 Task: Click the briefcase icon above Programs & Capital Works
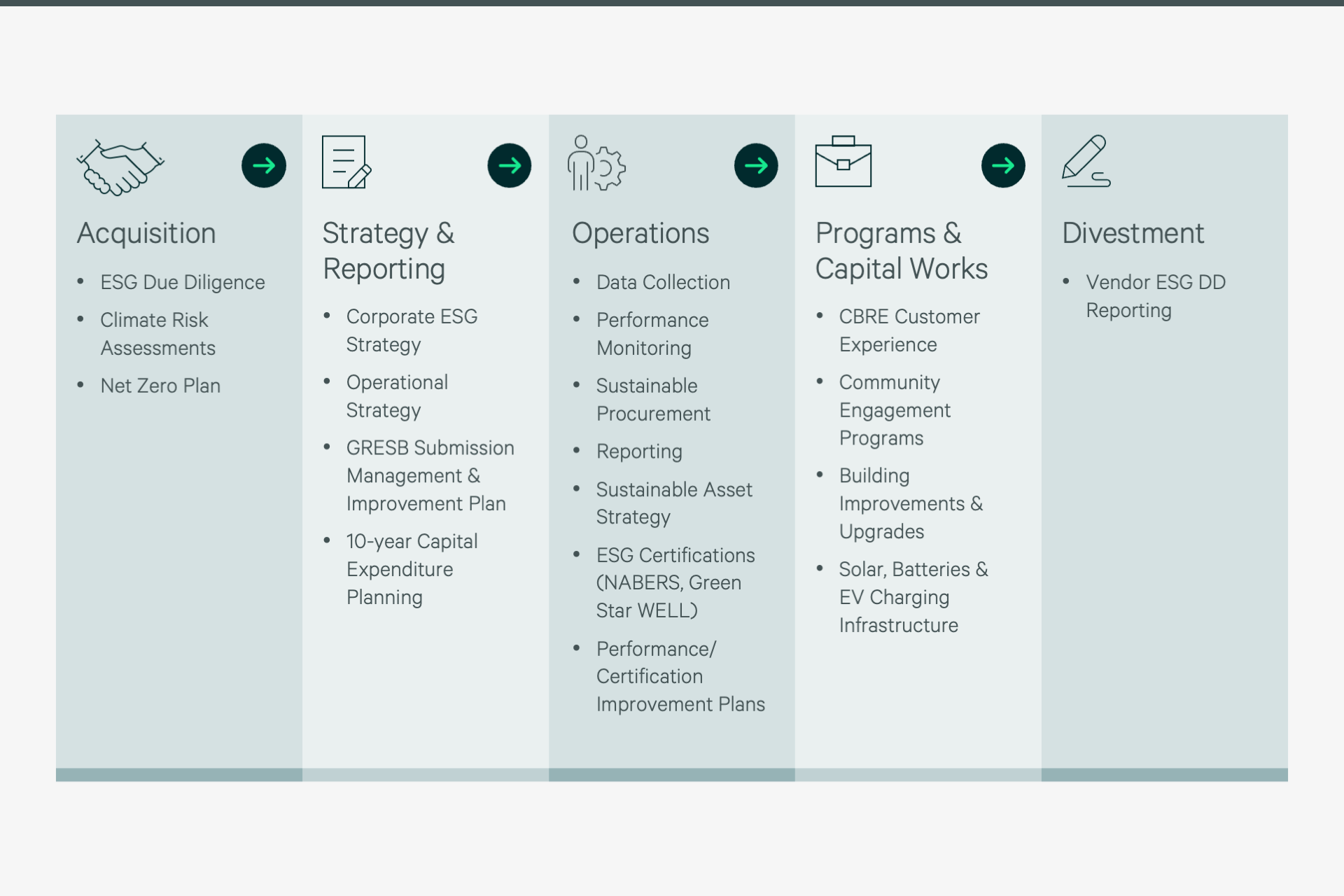(843, 163)
